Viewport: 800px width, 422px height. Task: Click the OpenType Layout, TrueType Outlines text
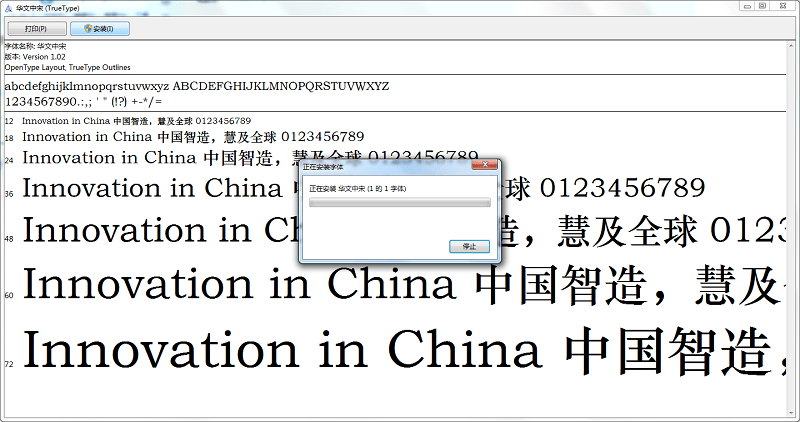click(67, 67)
